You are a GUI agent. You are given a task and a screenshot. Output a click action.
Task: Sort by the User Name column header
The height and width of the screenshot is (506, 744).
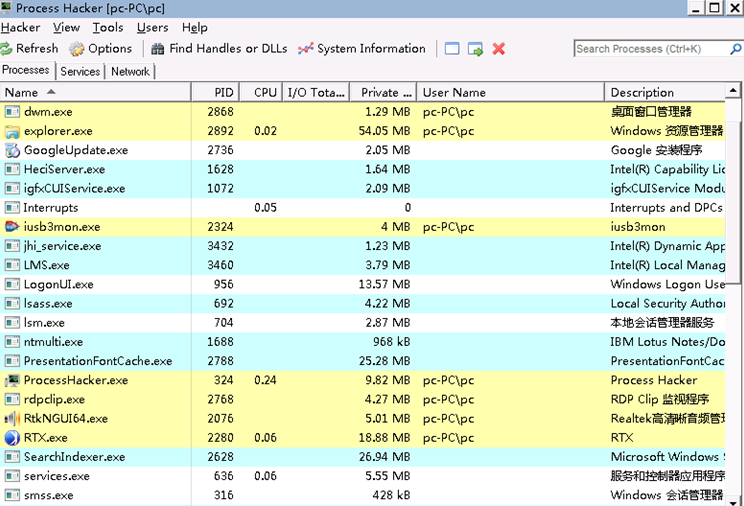click(511, 92)
